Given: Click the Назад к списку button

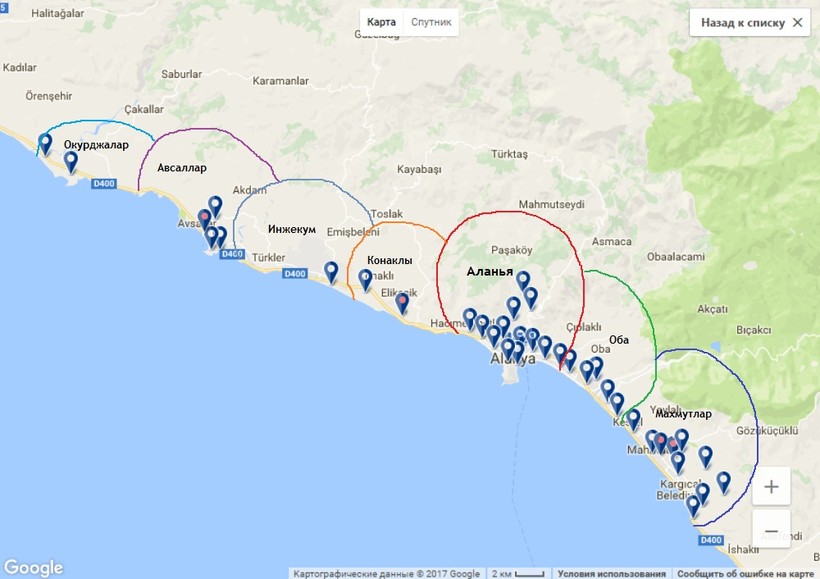Looking at the screenshot, I should [x=751, y=22].
